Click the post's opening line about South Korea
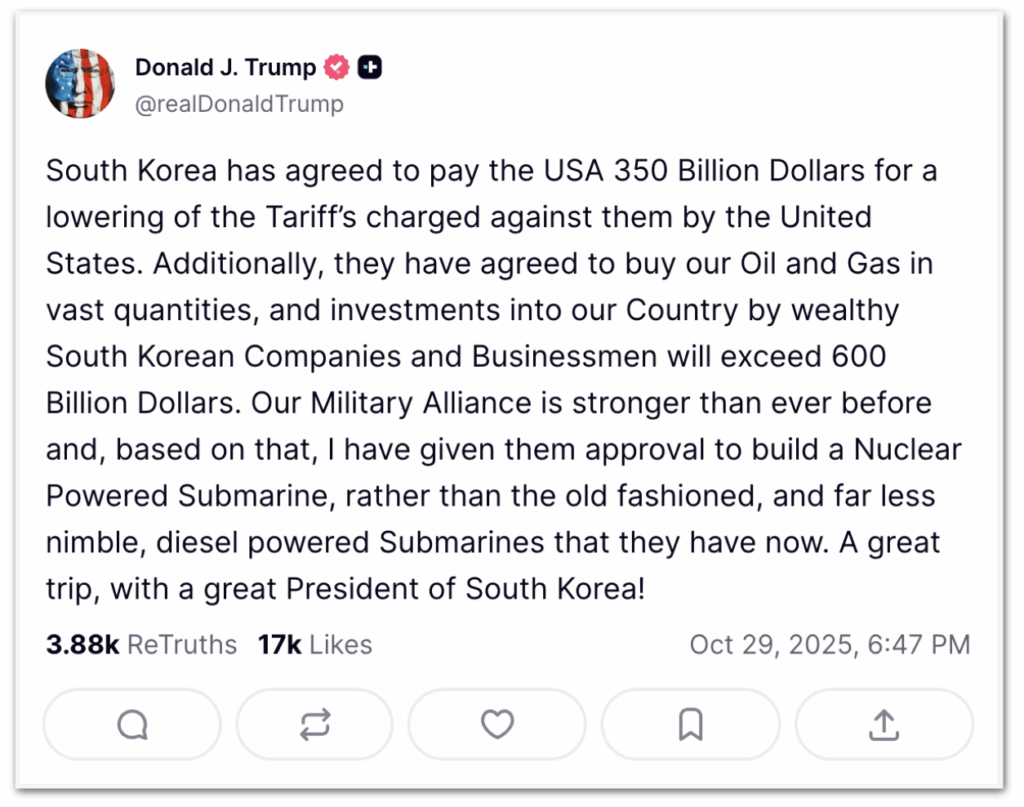The image size is (1024, 807). point(490,171)
